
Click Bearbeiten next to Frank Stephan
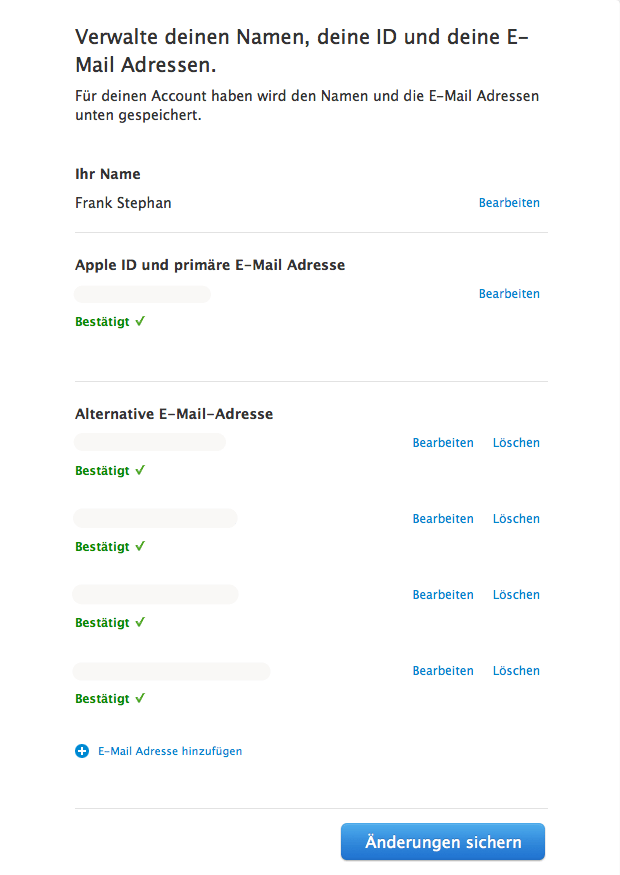coord(509,203)
